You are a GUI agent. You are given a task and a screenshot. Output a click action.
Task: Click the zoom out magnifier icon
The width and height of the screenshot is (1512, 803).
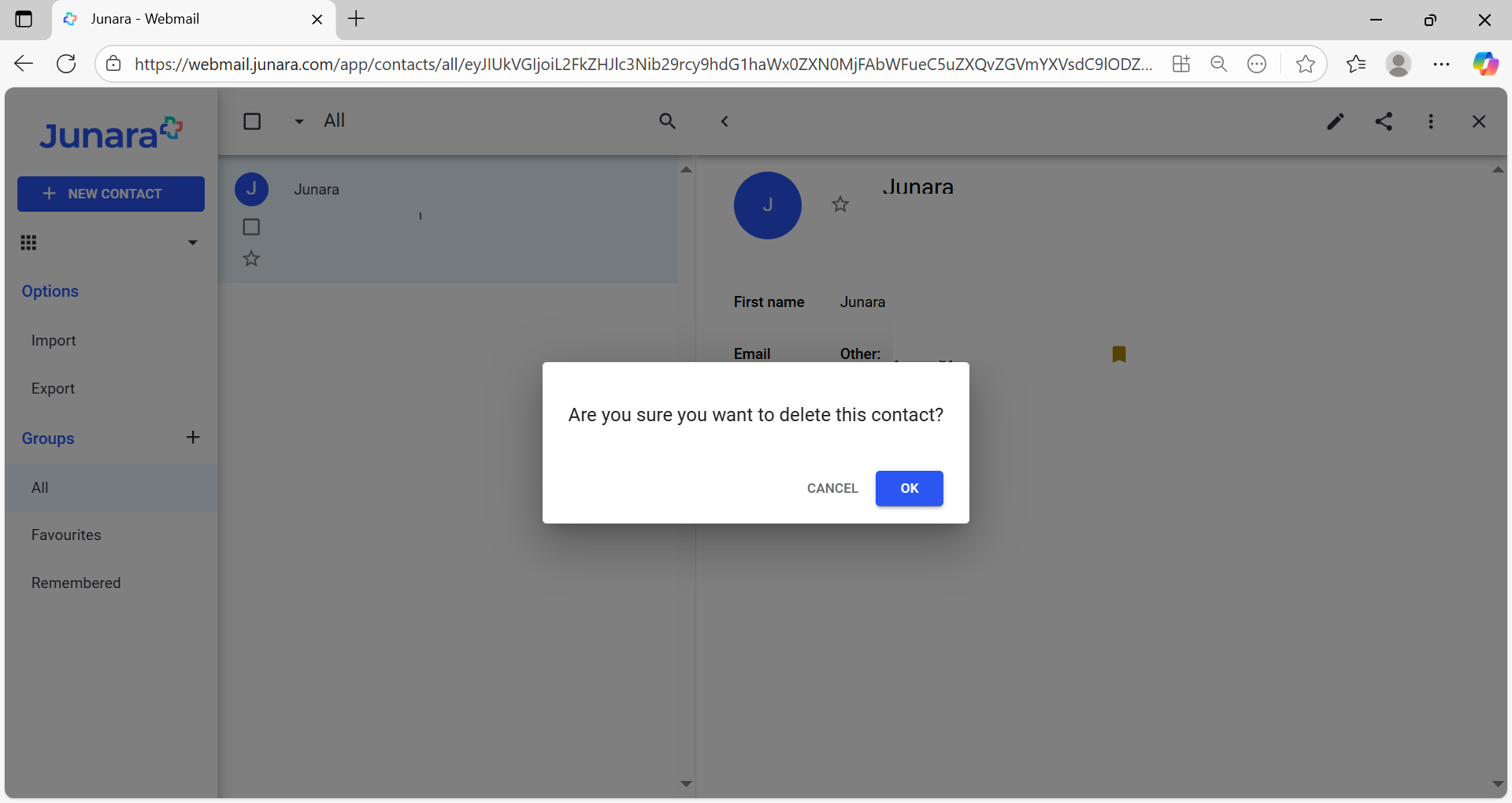[x=1219, y=64]
